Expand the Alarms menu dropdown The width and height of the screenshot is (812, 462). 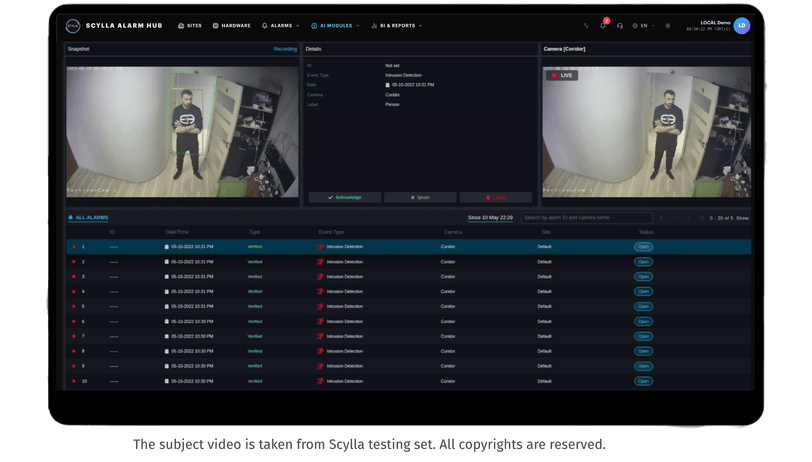coord(281,25)
